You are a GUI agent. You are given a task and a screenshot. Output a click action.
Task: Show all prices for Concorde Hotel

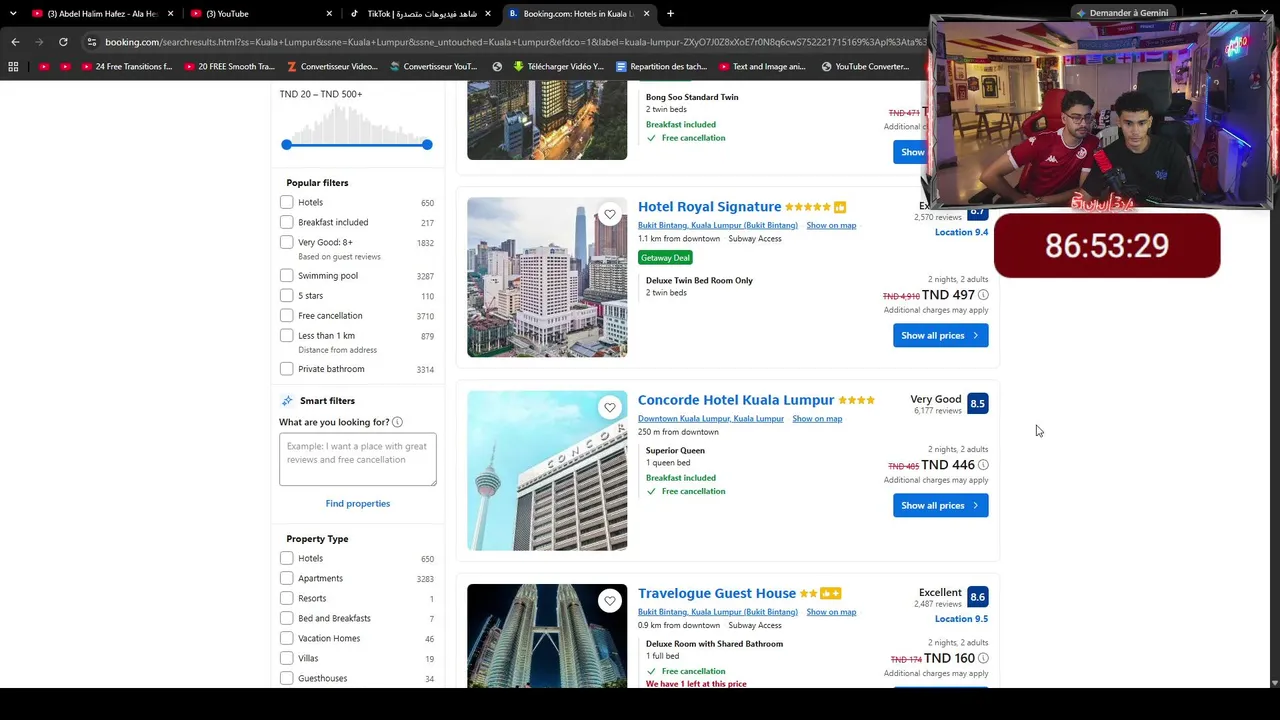point(940,506)
